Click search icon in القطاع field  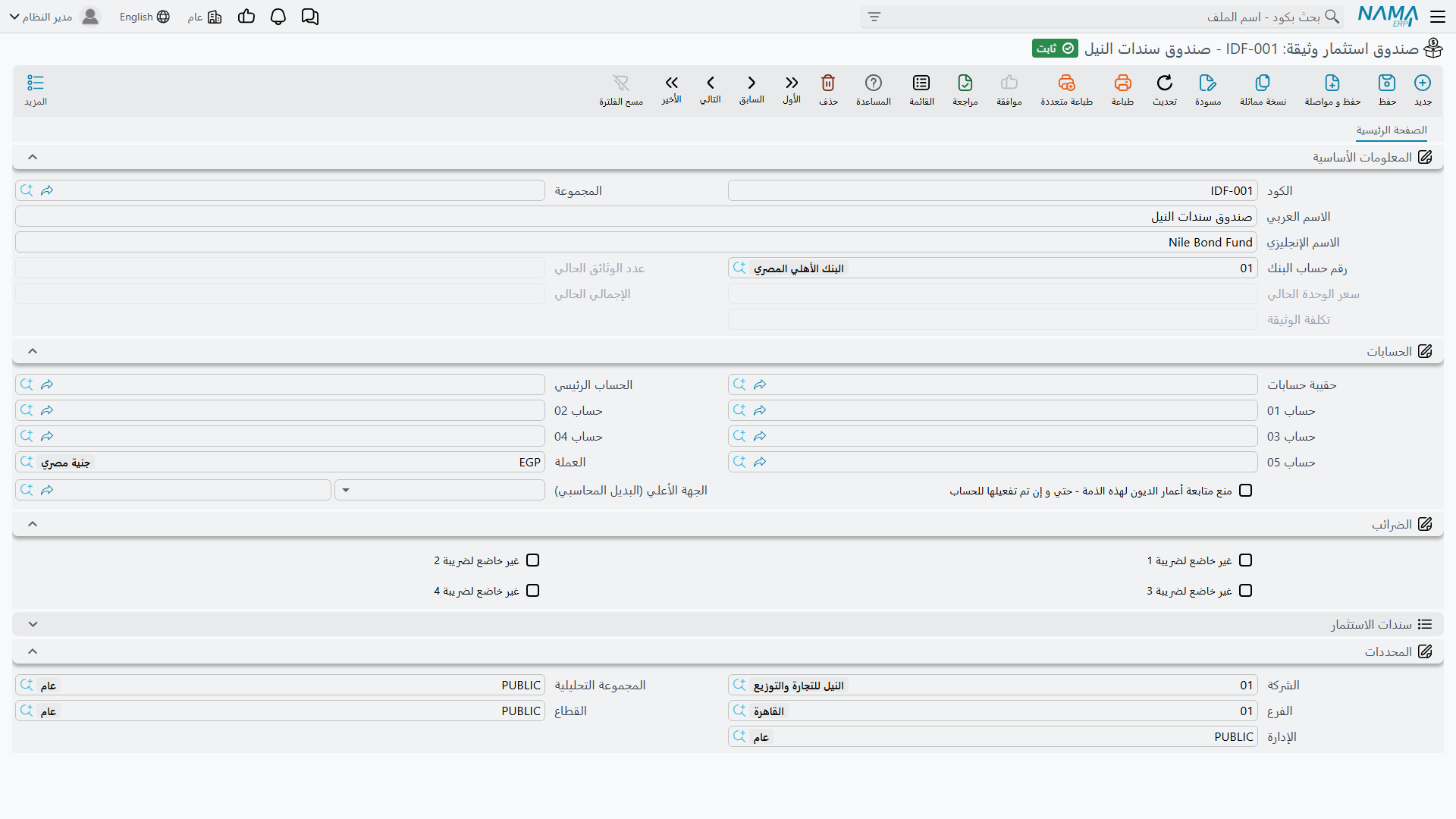point(27,711)
